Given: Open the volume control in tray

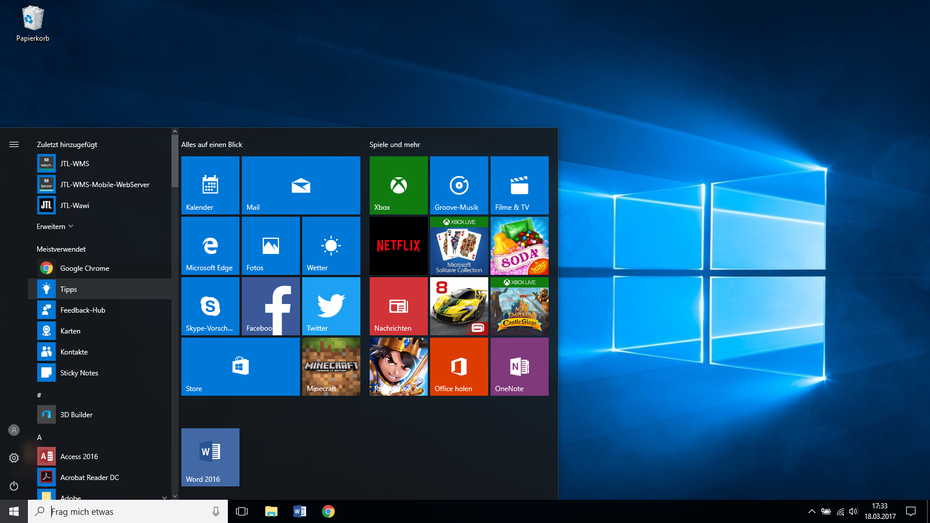Looking at the screenshot, I should coord(853,511).
